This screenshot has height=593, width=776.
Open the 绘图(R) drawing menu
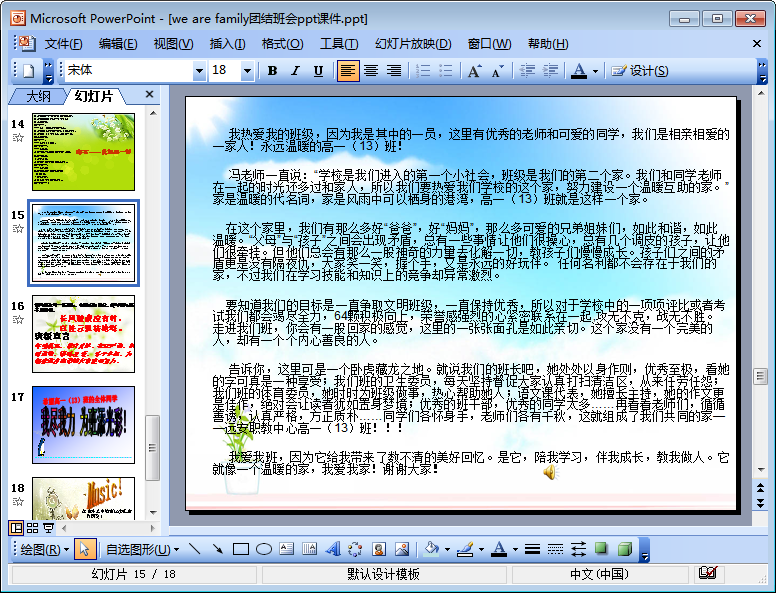[44, 549]
